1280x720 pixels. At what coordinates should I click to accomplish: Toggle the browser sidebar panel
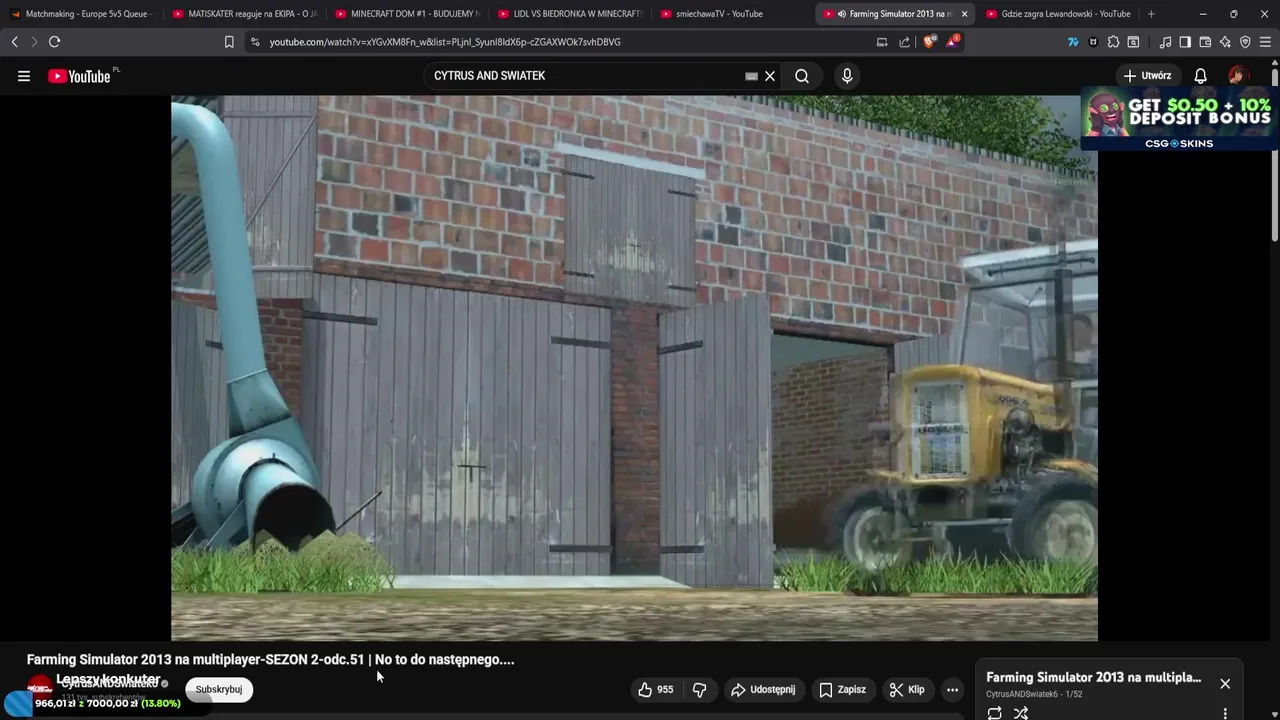tap(1185, 42)
